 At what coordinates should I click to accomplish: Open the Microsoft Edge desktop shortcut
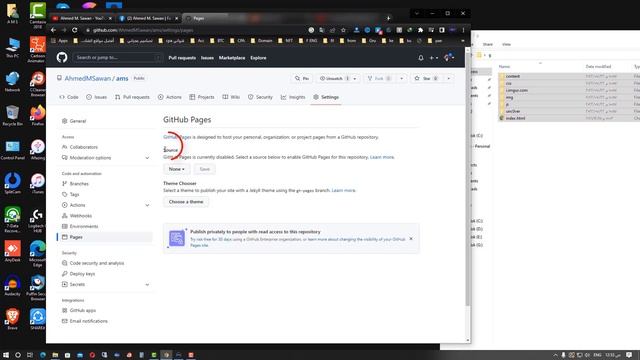(x=38, y=253)
